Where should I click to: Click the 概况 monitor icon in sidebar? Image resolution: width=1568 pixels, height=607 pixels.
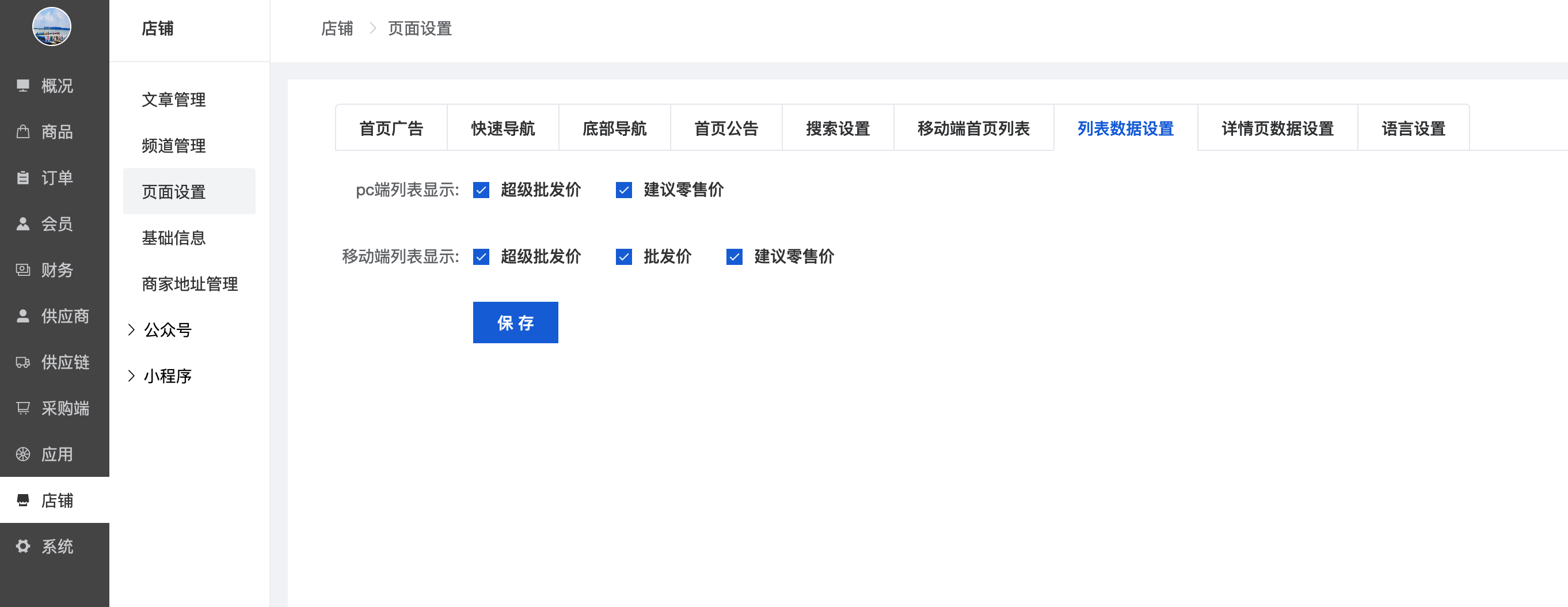(23, 86)
